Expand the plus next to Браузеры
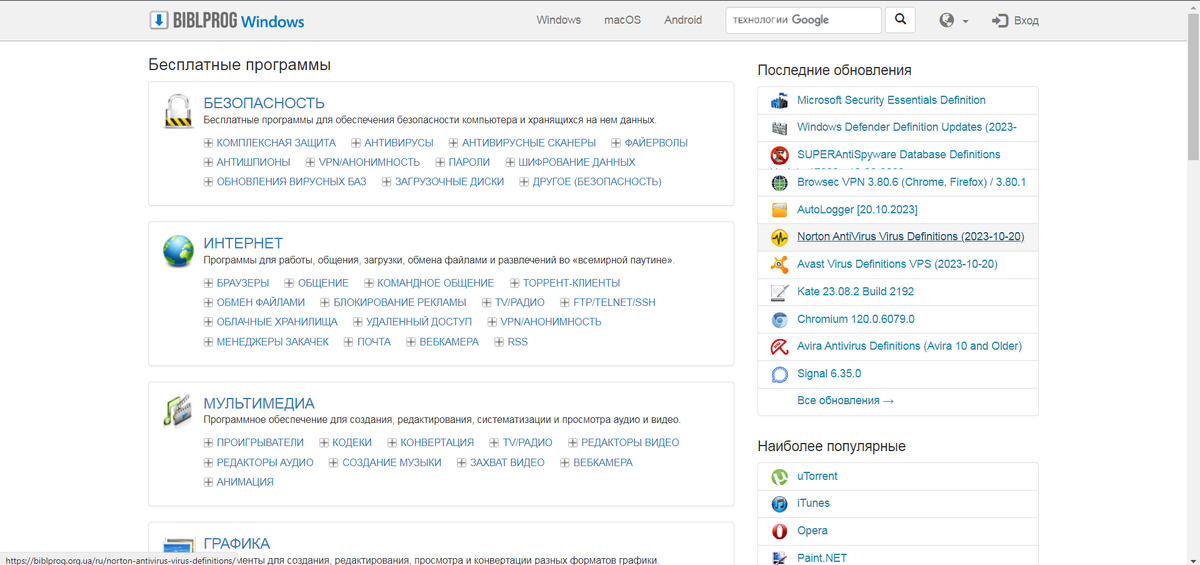1200x565 pixels. point(208,283)
